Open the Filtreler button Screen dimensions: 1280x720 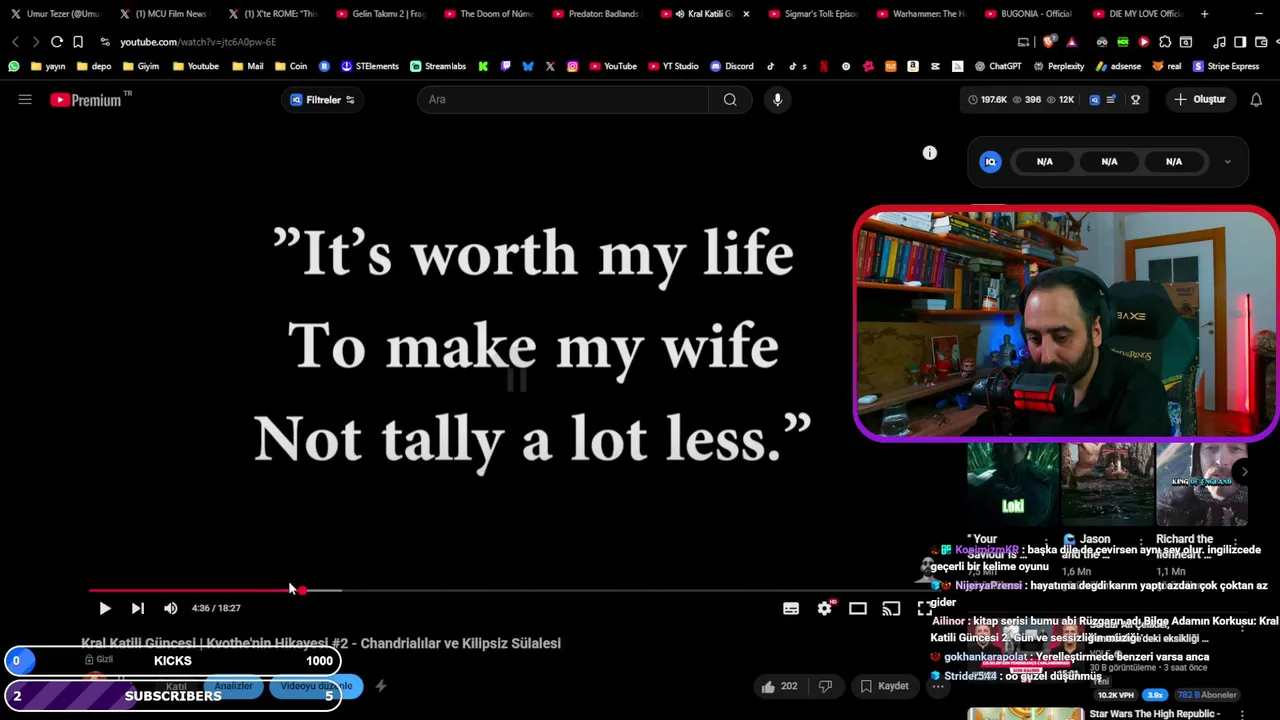322,100
